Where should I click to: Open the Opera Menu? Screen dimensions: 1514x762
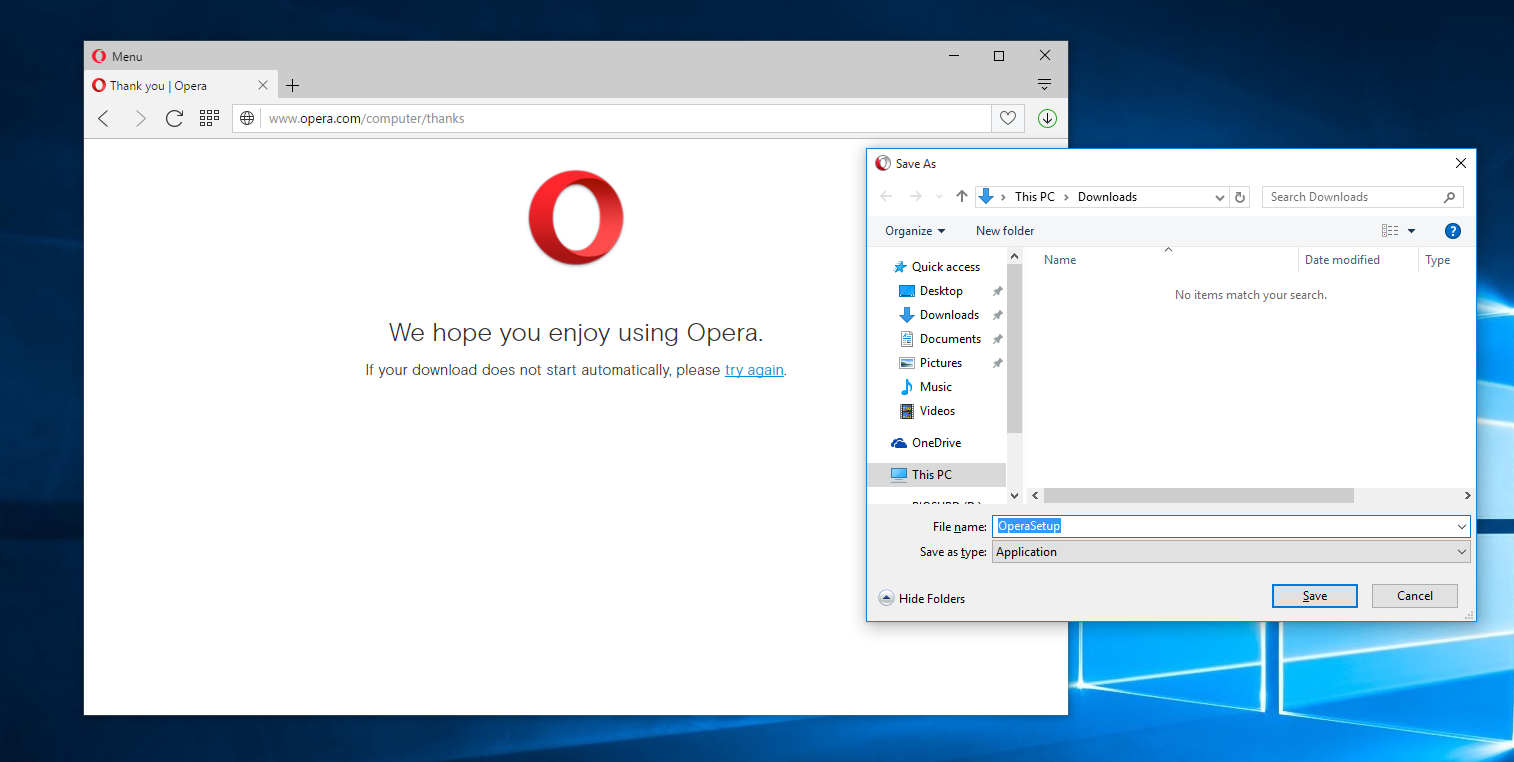(x=117, y=57)
